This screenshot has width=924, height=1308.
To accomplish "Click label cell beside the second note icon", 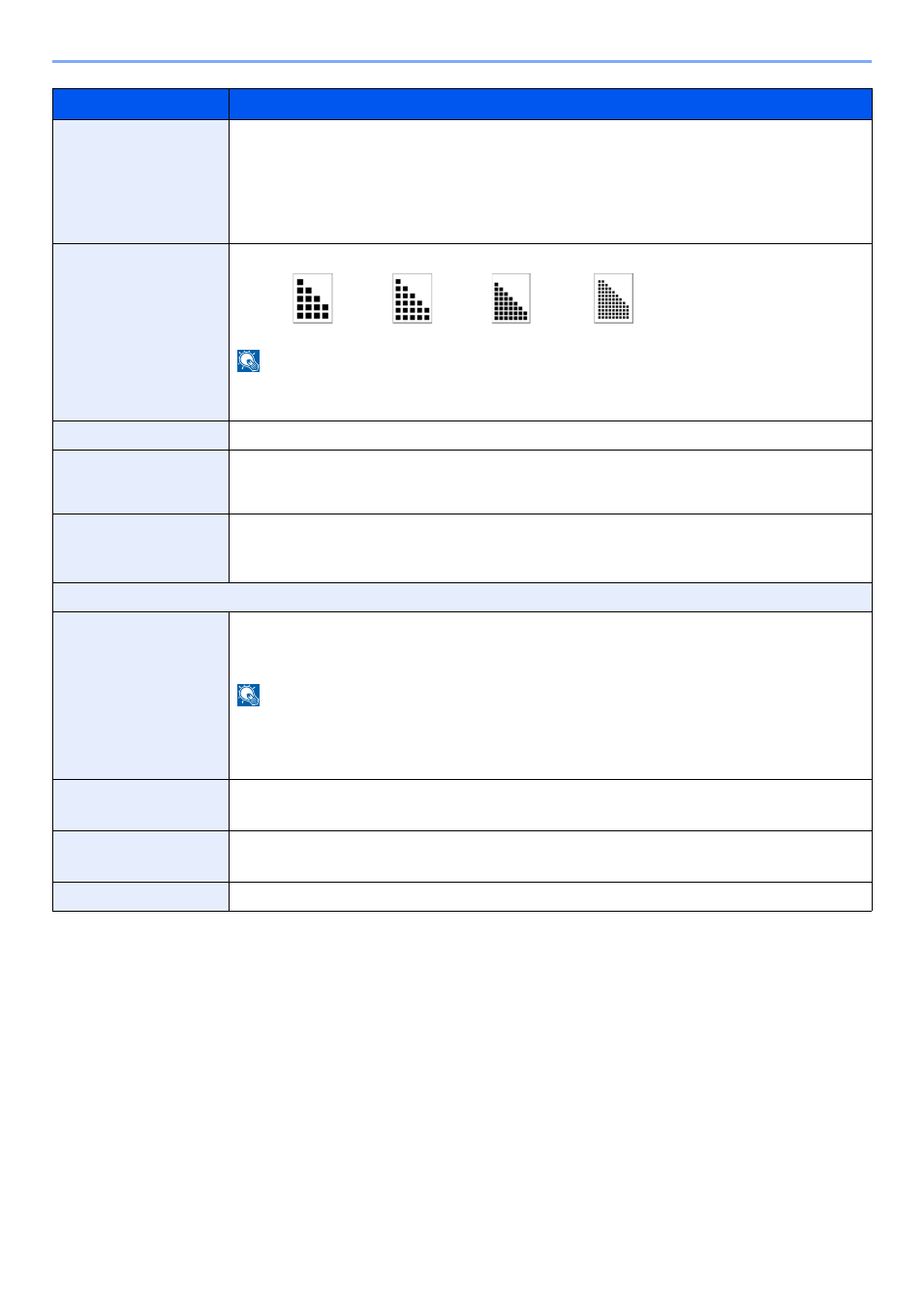I will [140, 696].
